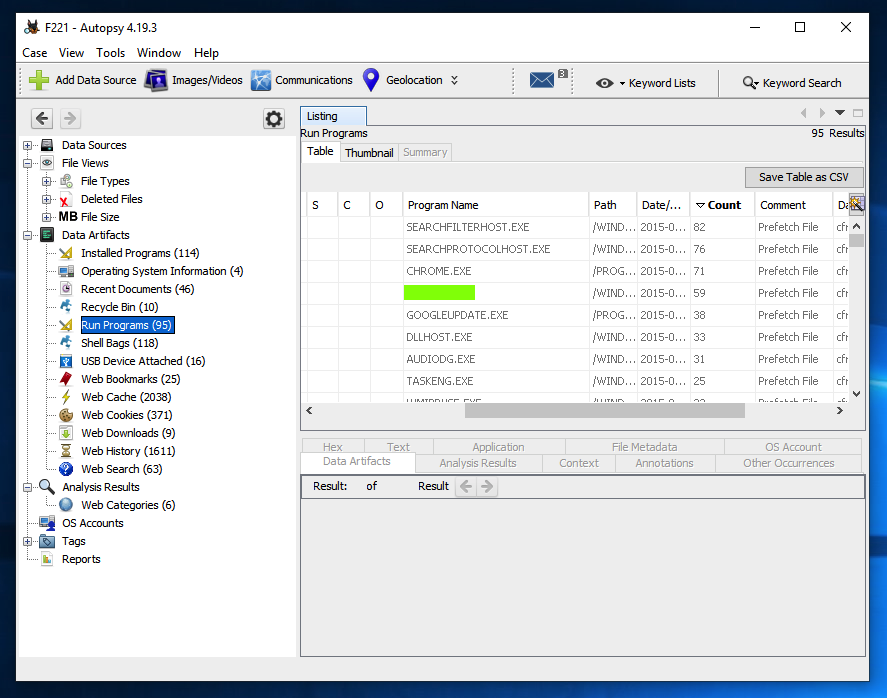Open the Tools menu
The height and width of the screenshot is (698, 887).
(x=110, y=53)
